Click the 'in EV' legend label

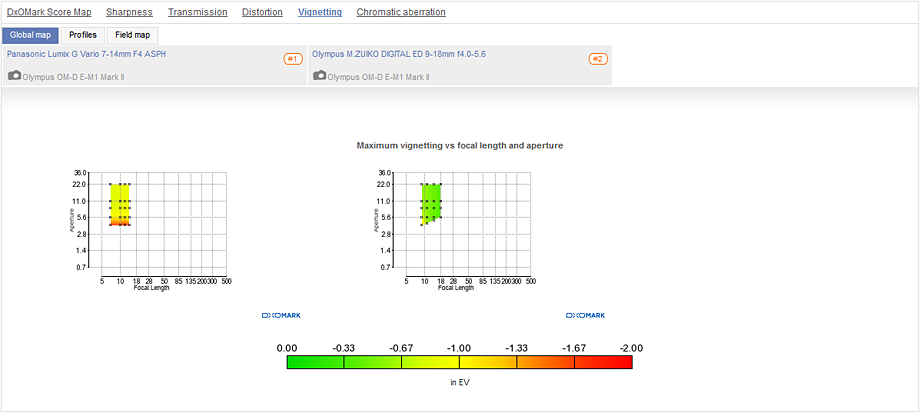(460, 382)
